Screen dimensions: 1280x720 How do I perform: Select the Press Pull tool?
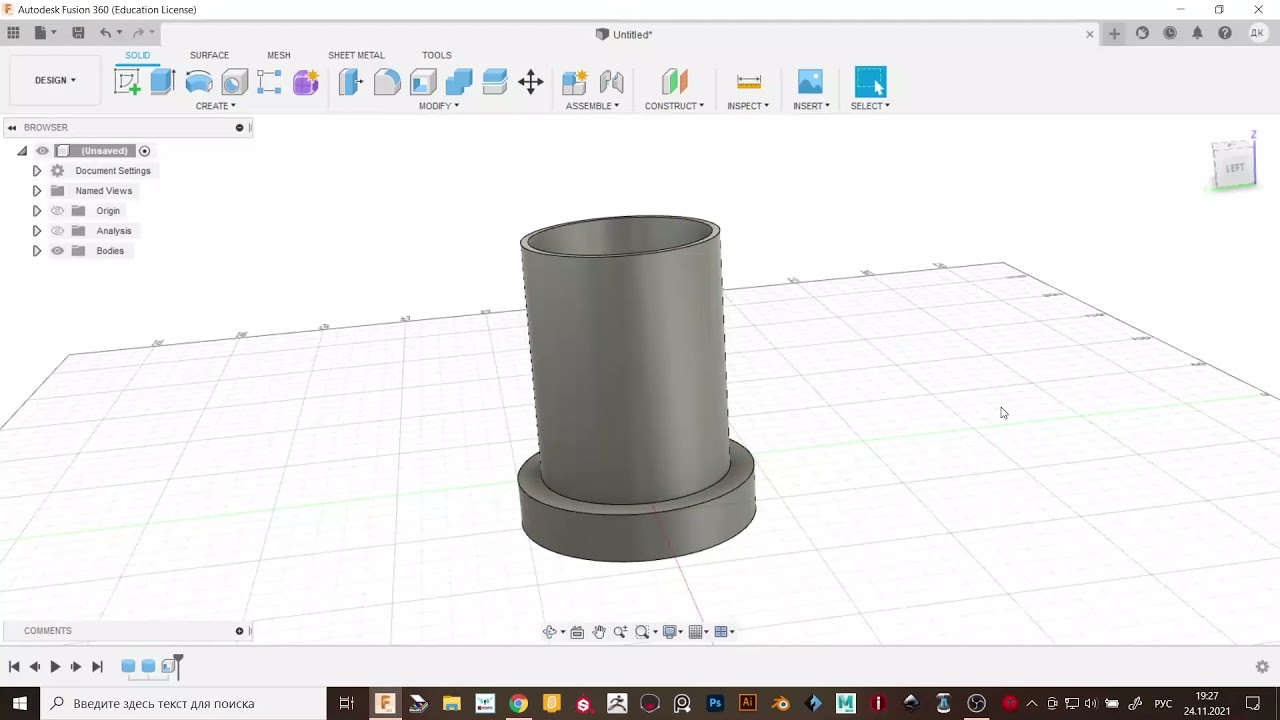(x=350, y=82)
